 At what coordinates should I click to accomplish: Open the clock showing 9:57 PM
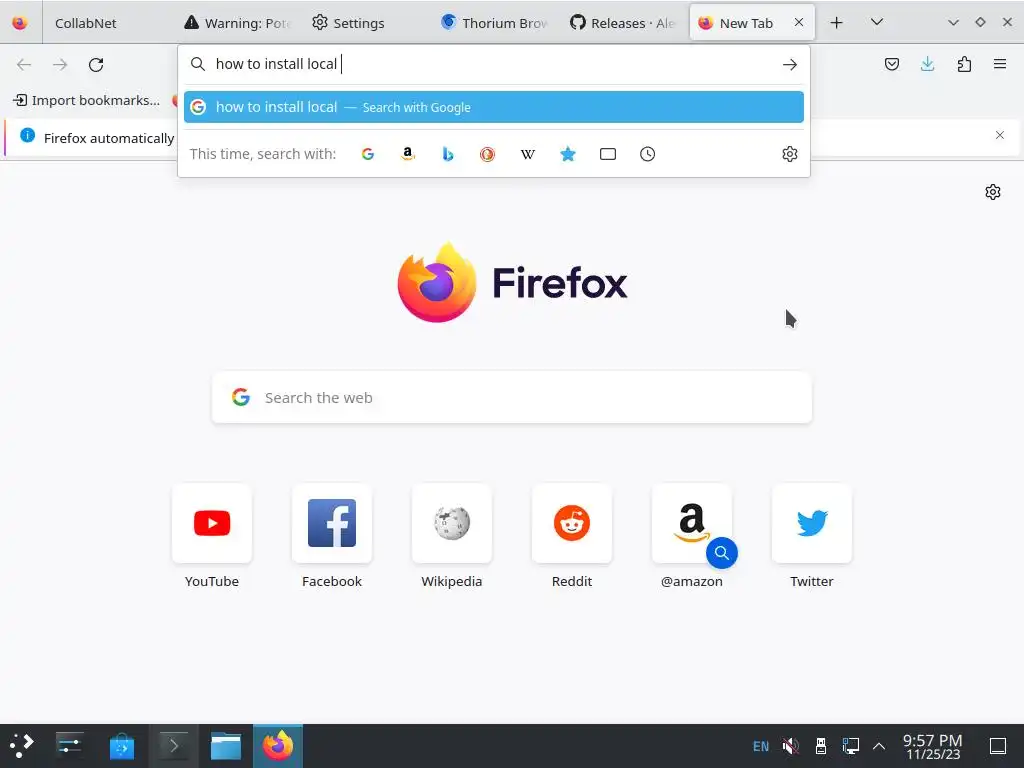tap(933, 746)
